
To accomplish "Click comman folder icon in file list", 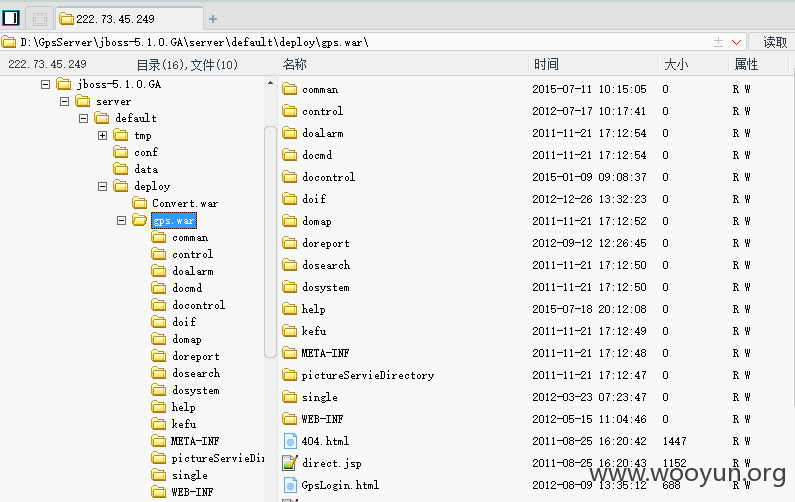I will tap(290, 89).
